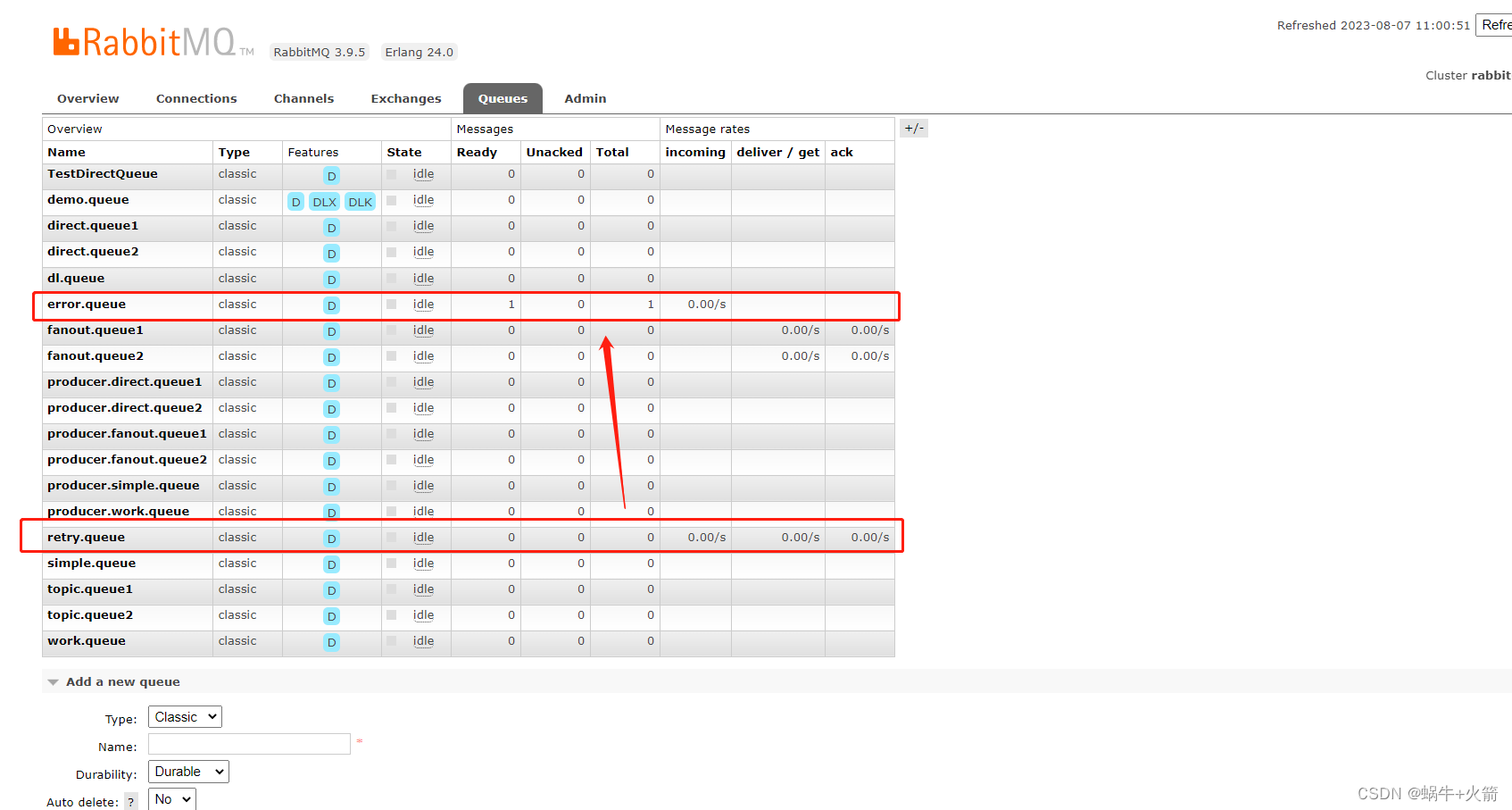Click the D badge in topic.queue1 row

point(331,590)
